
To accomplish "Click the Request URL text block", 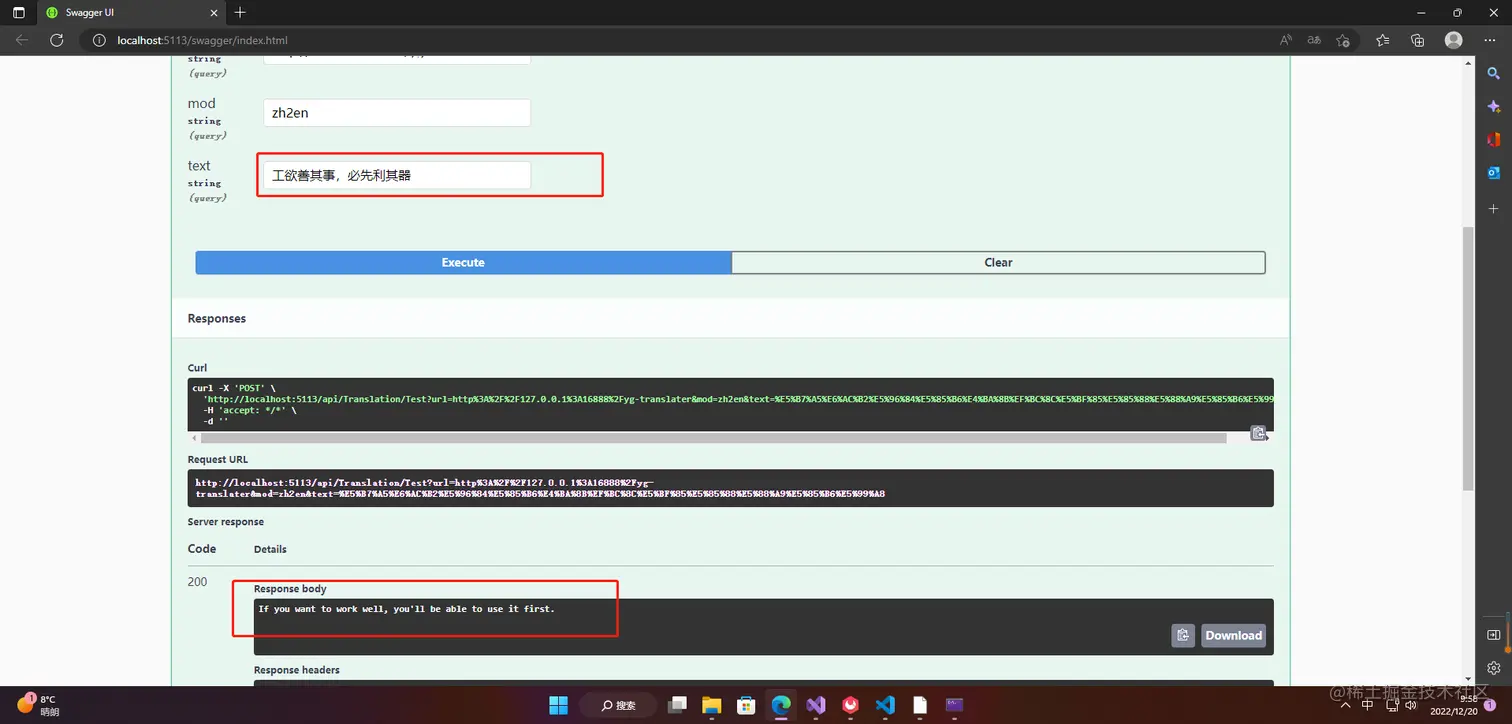I will (x=730, y=488).
